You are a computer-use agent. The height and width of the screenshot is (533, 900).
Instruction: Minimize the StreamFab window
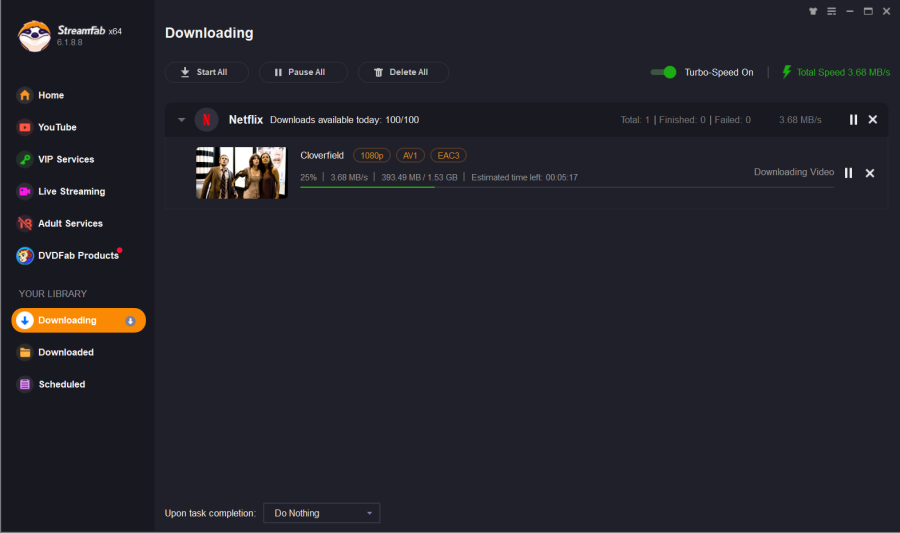[849, 11]
